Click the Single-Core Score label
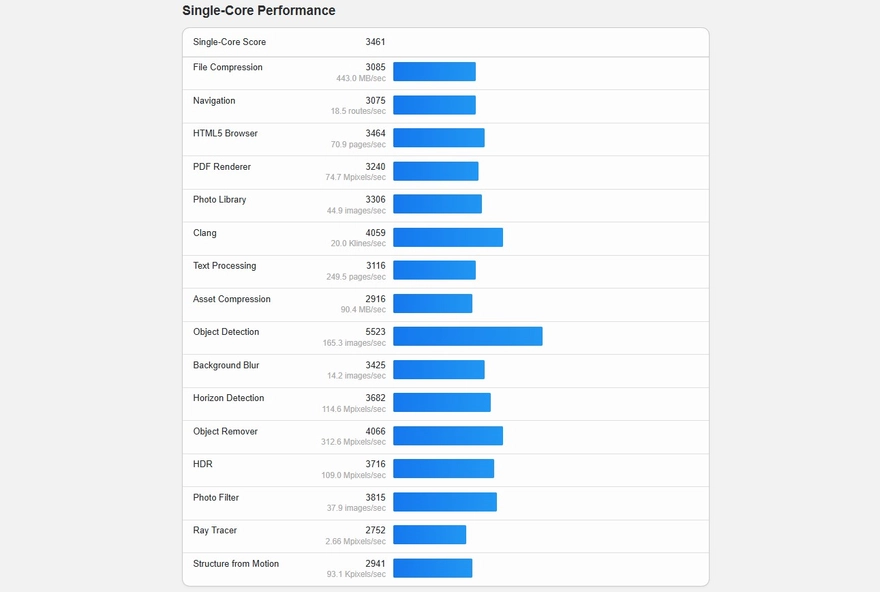 [229, 42]
